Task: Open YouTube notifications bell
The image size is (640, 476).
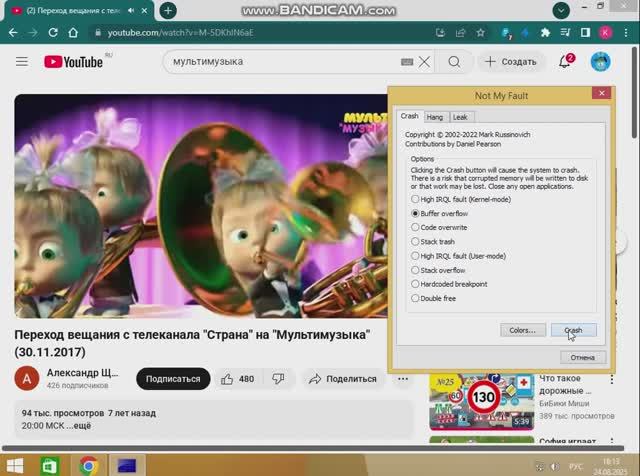Action: 566,62
